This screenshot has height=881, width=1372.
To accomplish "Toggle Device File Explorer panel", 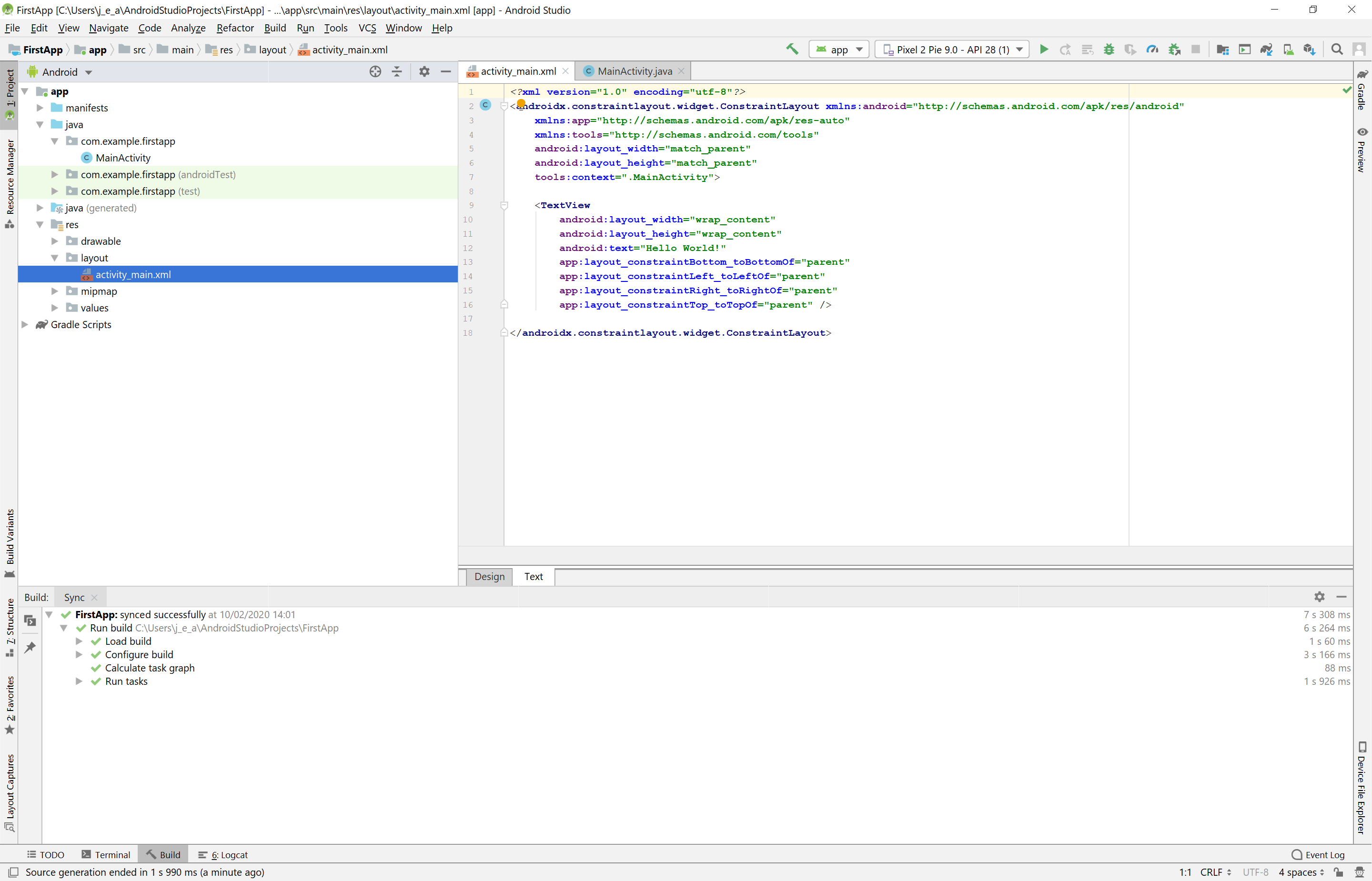I will [1362, 788].
